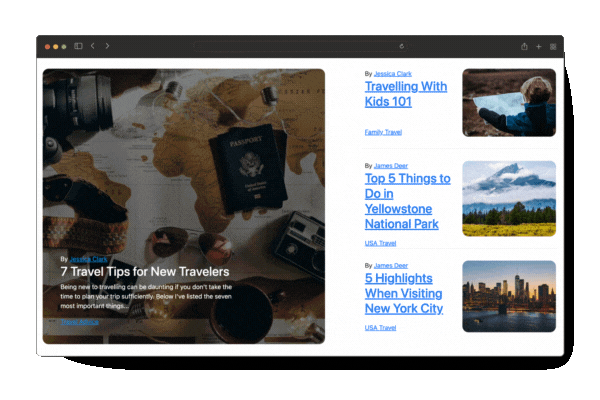Open a new tab with plus icon

click(x=538, y=46)
